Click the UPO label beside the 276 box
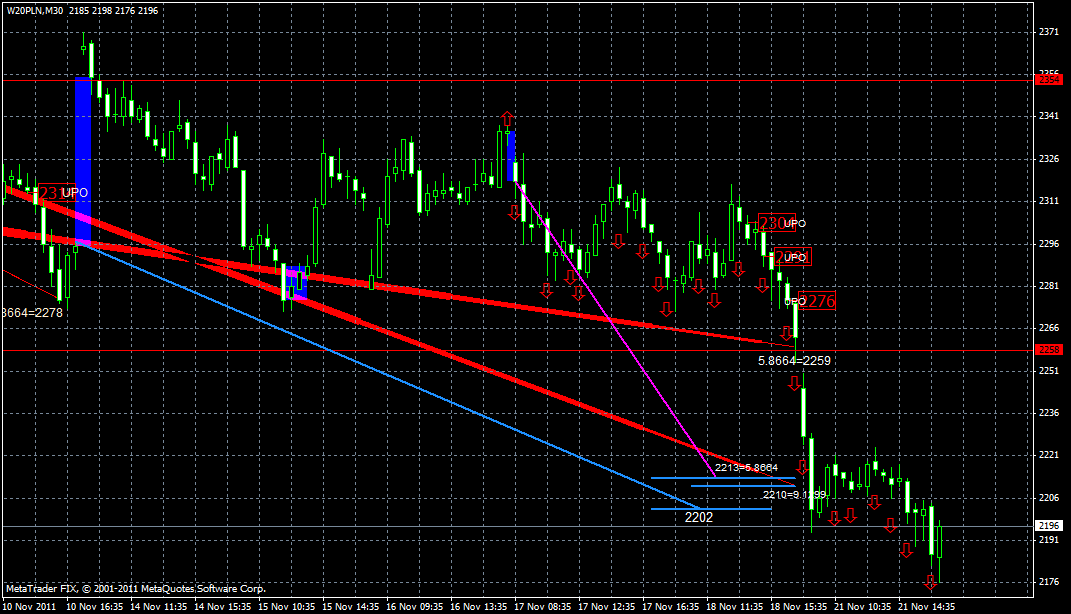The height and width of the screenshot is (614, 1071). 795,301
